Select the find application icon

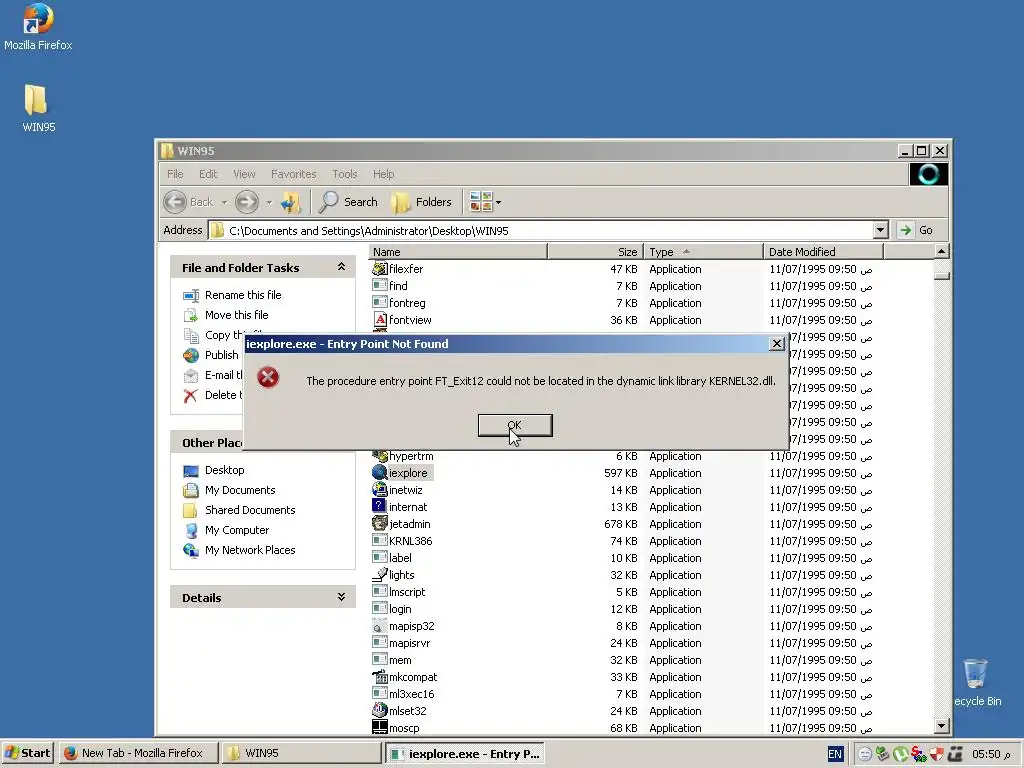[x=379, y=285]
